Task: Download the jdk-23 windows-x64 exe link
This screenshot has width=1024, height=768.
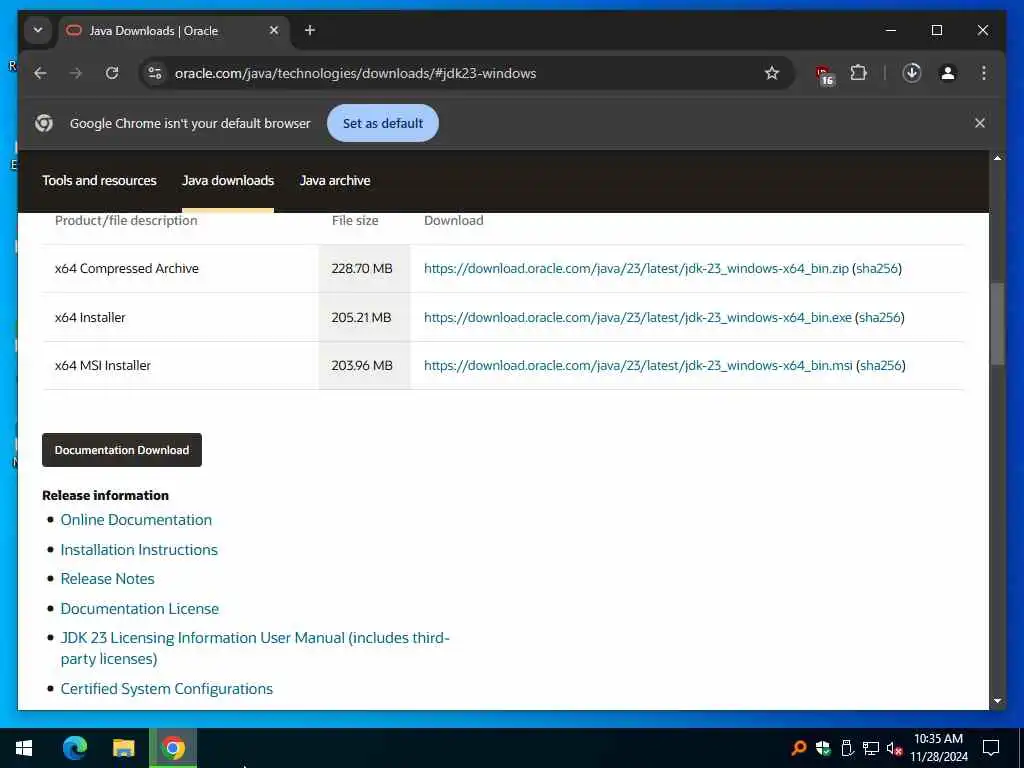Action: (637, 317)
